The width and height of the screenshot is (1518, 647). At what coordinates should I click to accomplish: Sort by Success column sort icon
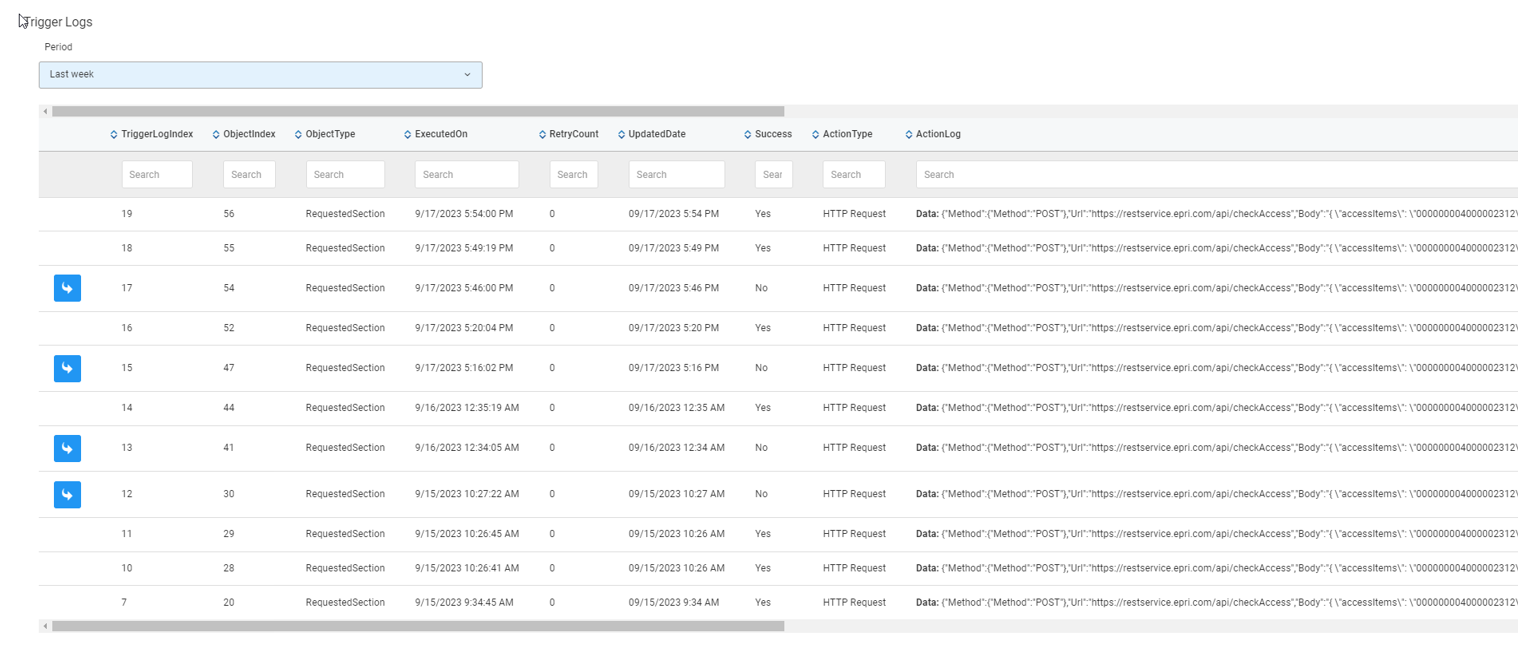click(x=748, y=135)
